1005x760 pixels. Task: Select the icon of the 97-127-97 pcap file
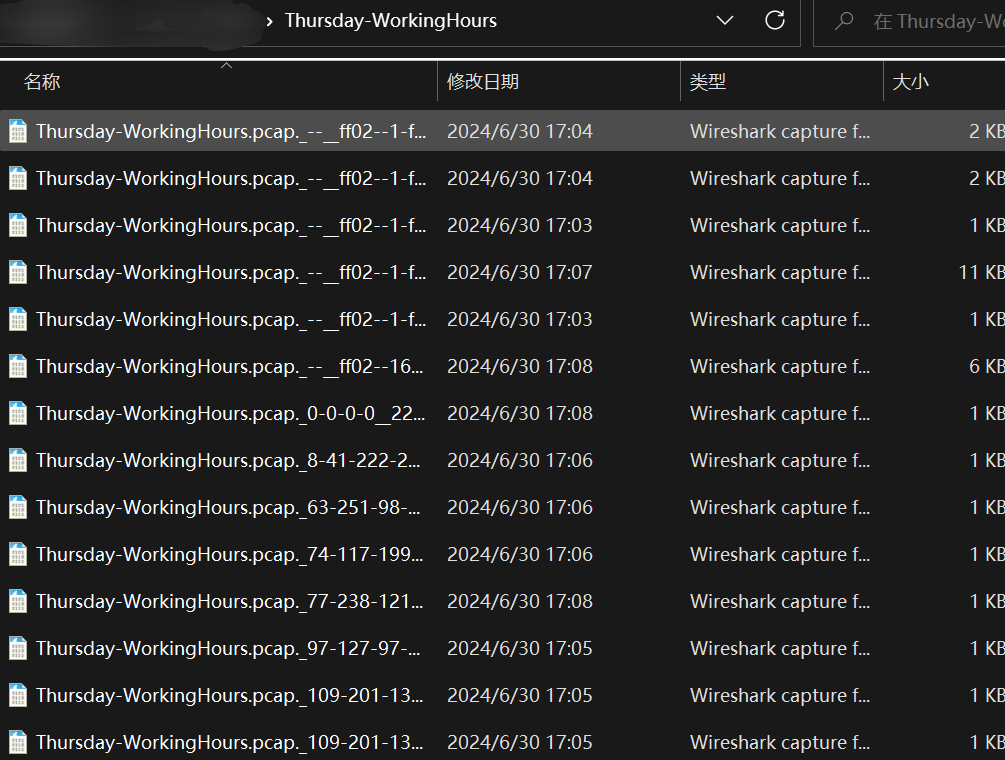click(18, 648)
